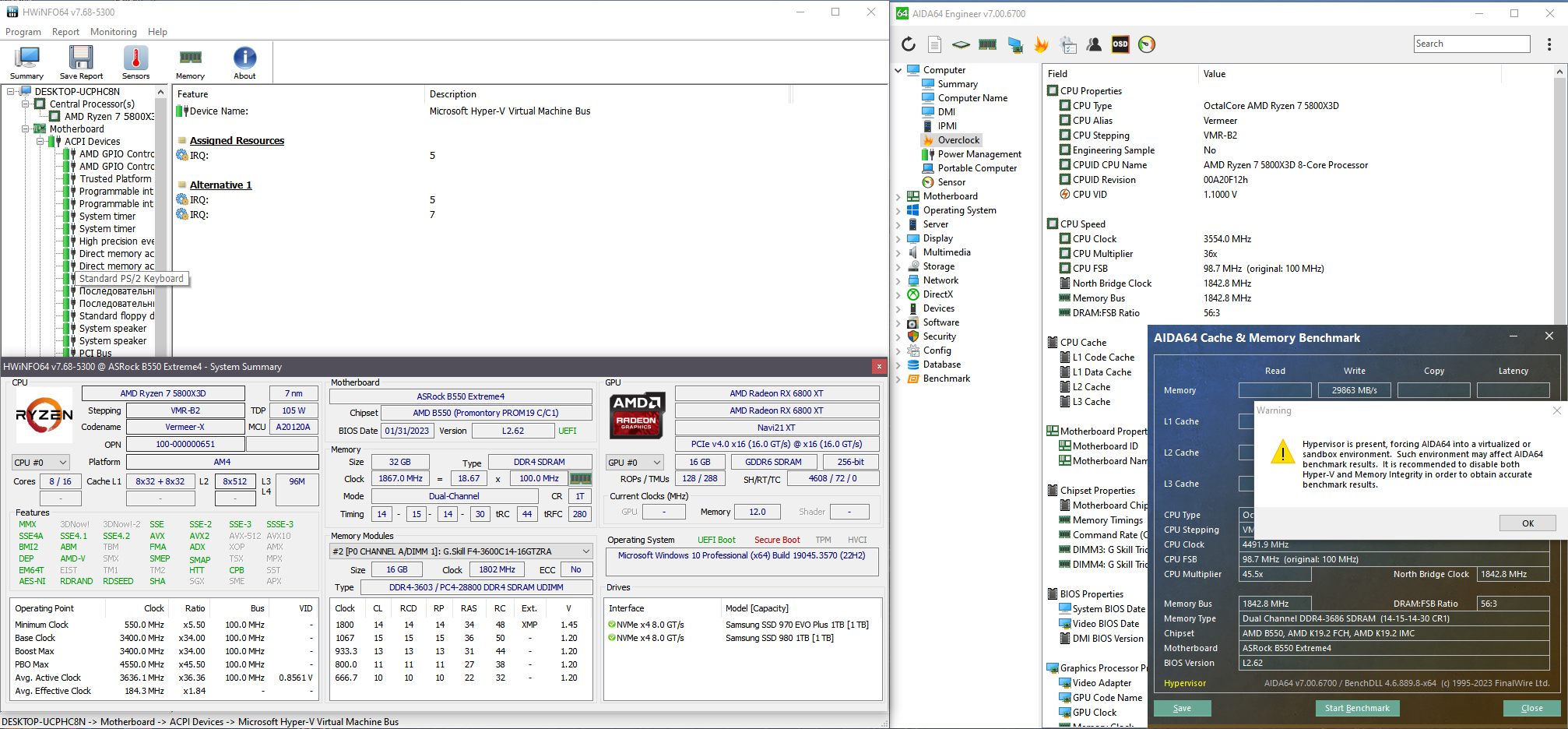Screen dimensions: 1568x729
Task: Select DMI in the AIDA64 tree
Action: (946, 112)
